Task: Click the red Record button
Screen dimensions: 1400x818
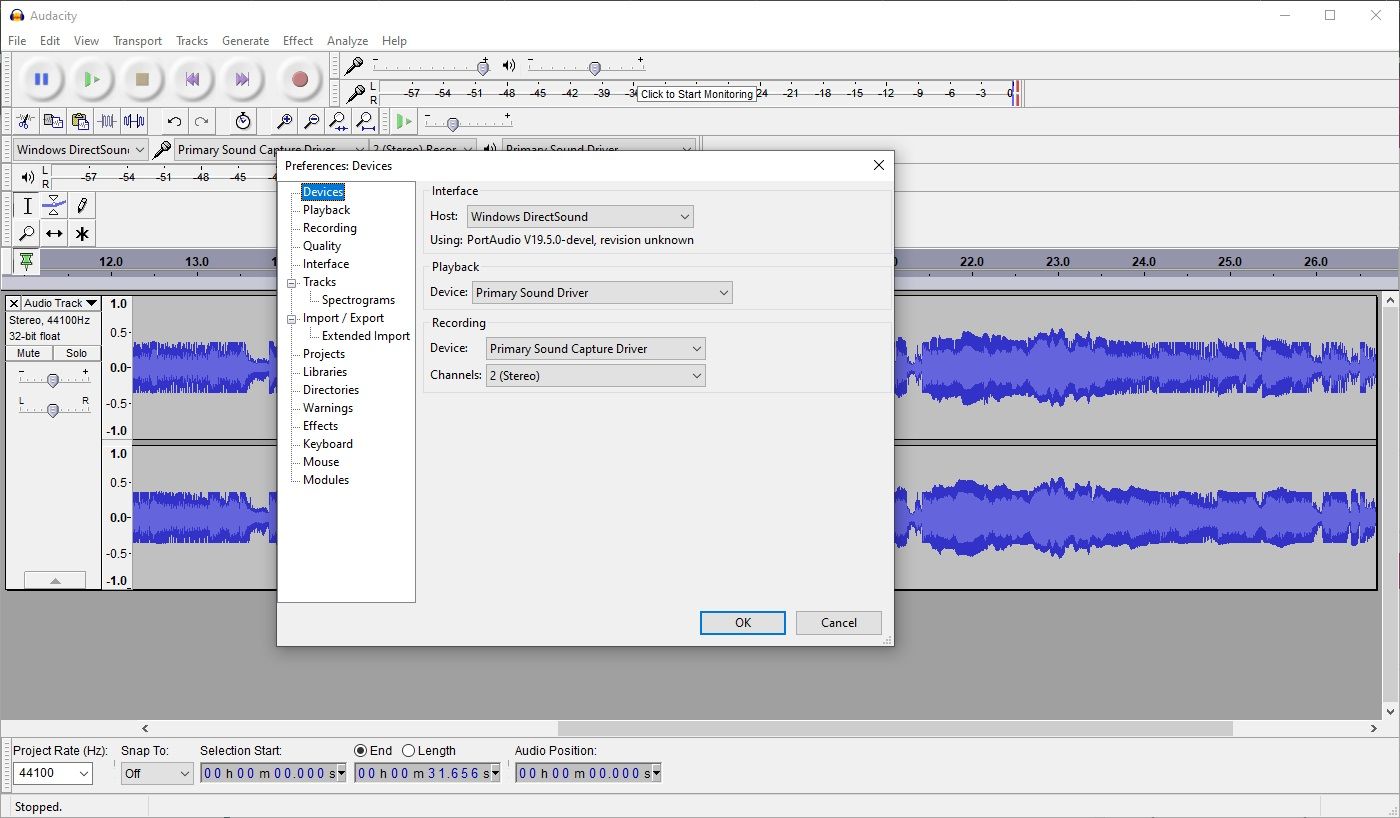Action: 299,79
